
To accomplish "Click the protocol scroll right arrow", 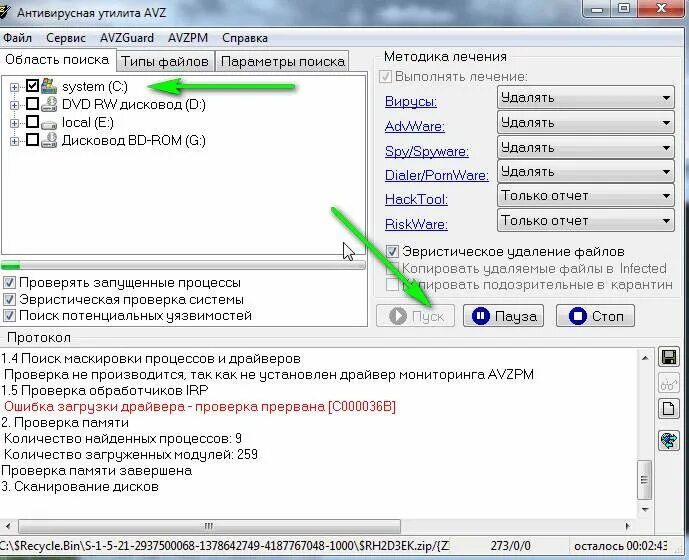I will pos(627,526).
